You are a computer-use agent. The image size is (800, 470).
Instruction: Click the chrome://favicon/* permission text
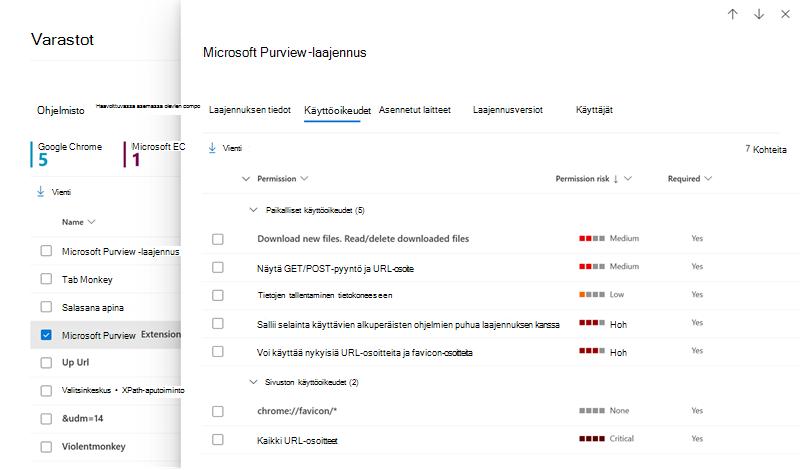[297, 411]
